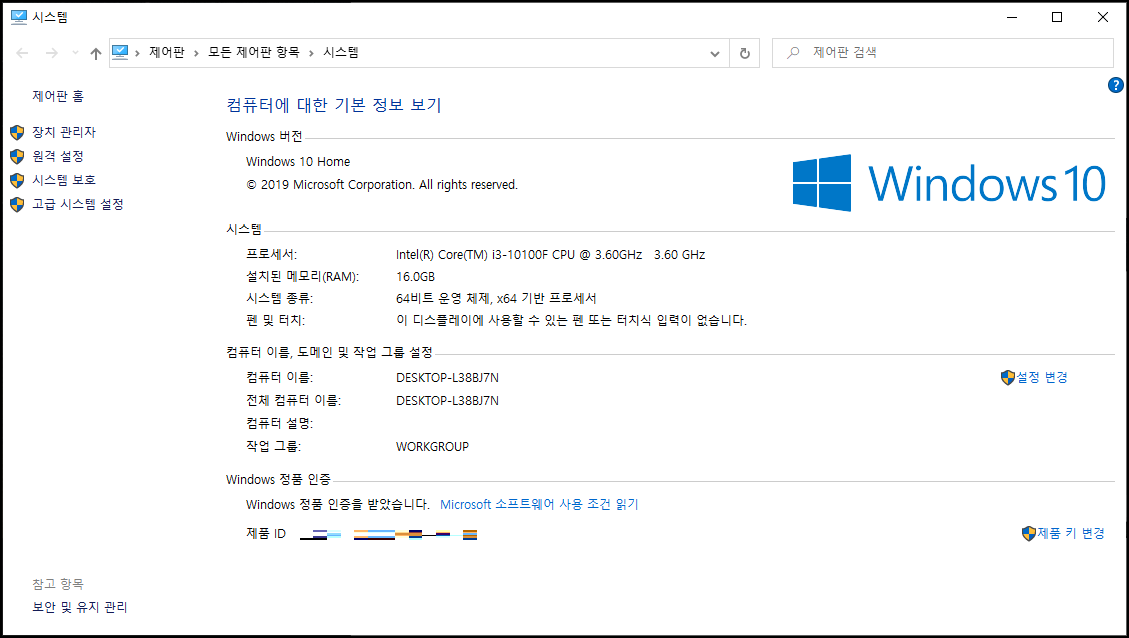Open Microsoft 소프트웨어 사용 조건 읽기 link

click(x=539, y=504)
